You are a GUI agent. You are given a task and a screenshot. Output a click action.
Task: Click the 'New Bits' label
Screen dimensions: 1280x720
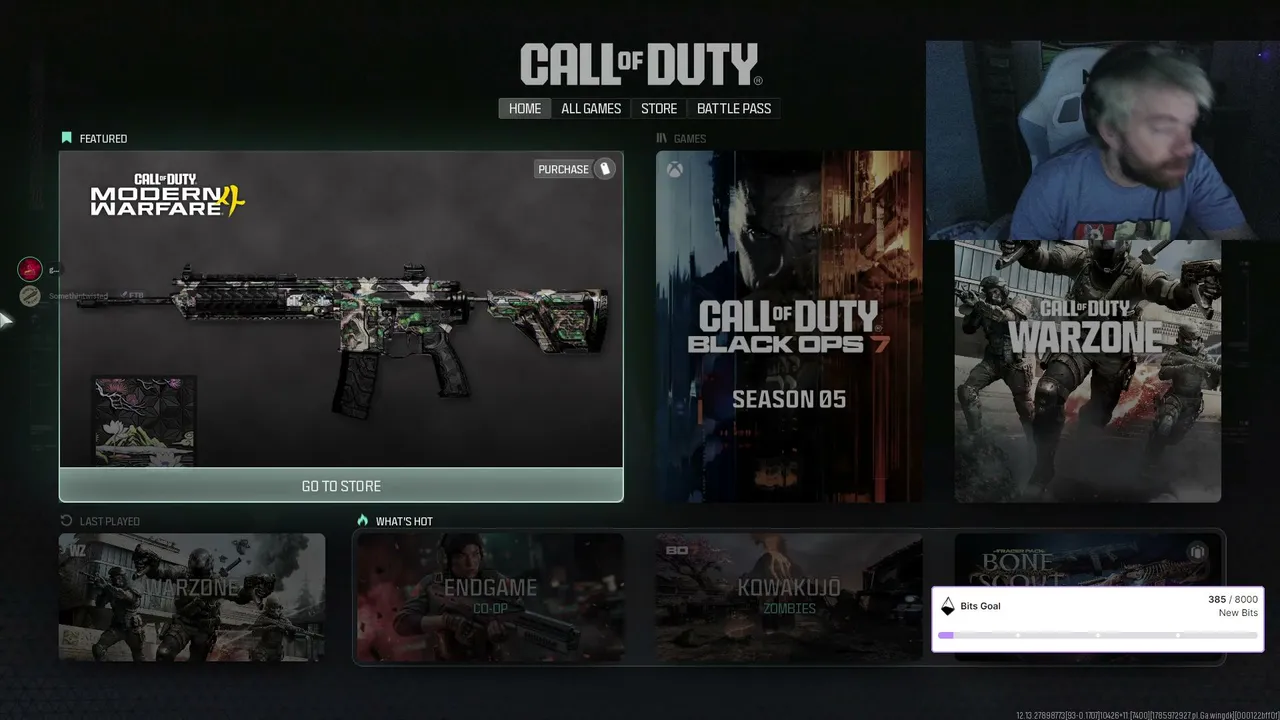click(1238, 613)
